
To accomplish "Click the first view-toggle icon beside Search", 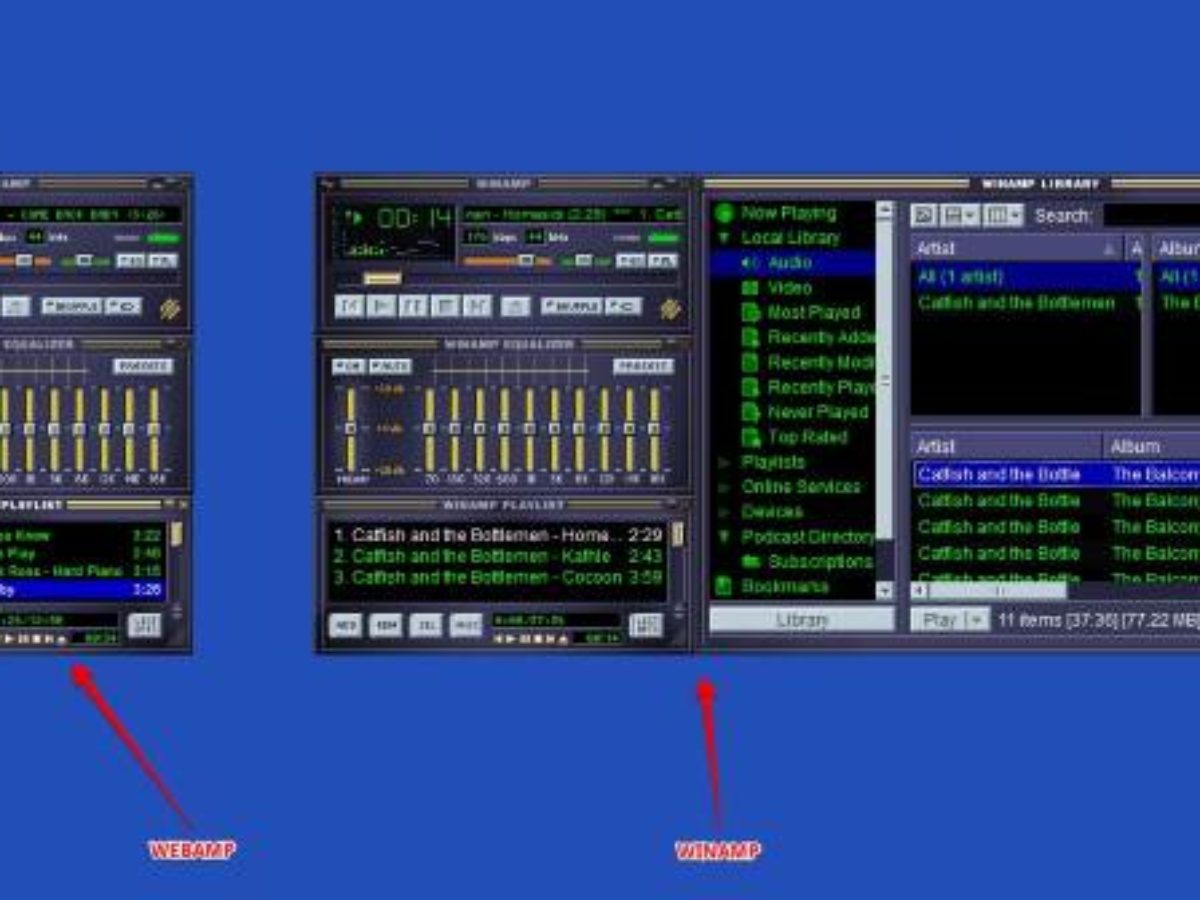I will [x=924, y=215].
